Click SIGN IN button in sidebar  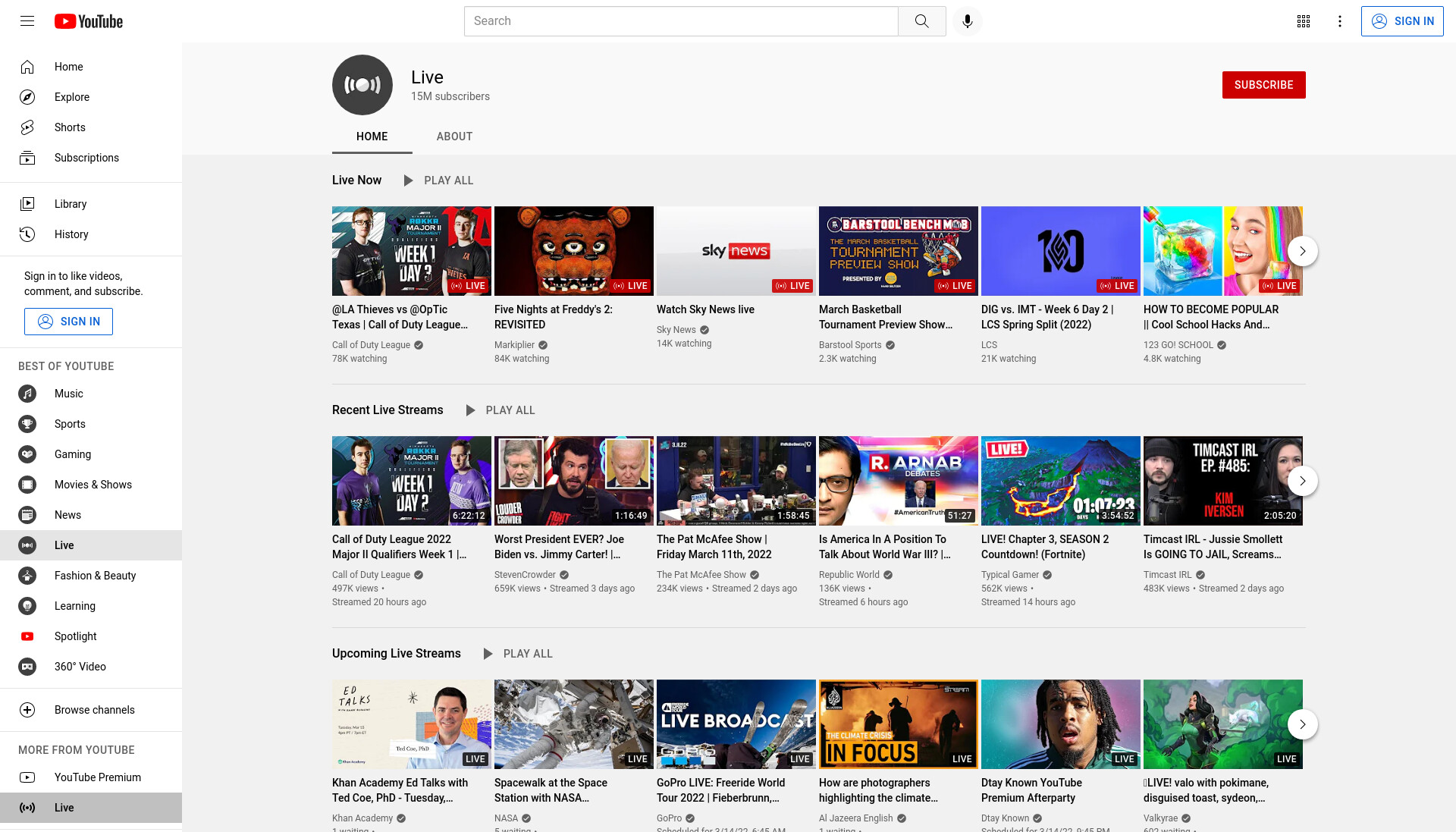click(68, 322)
